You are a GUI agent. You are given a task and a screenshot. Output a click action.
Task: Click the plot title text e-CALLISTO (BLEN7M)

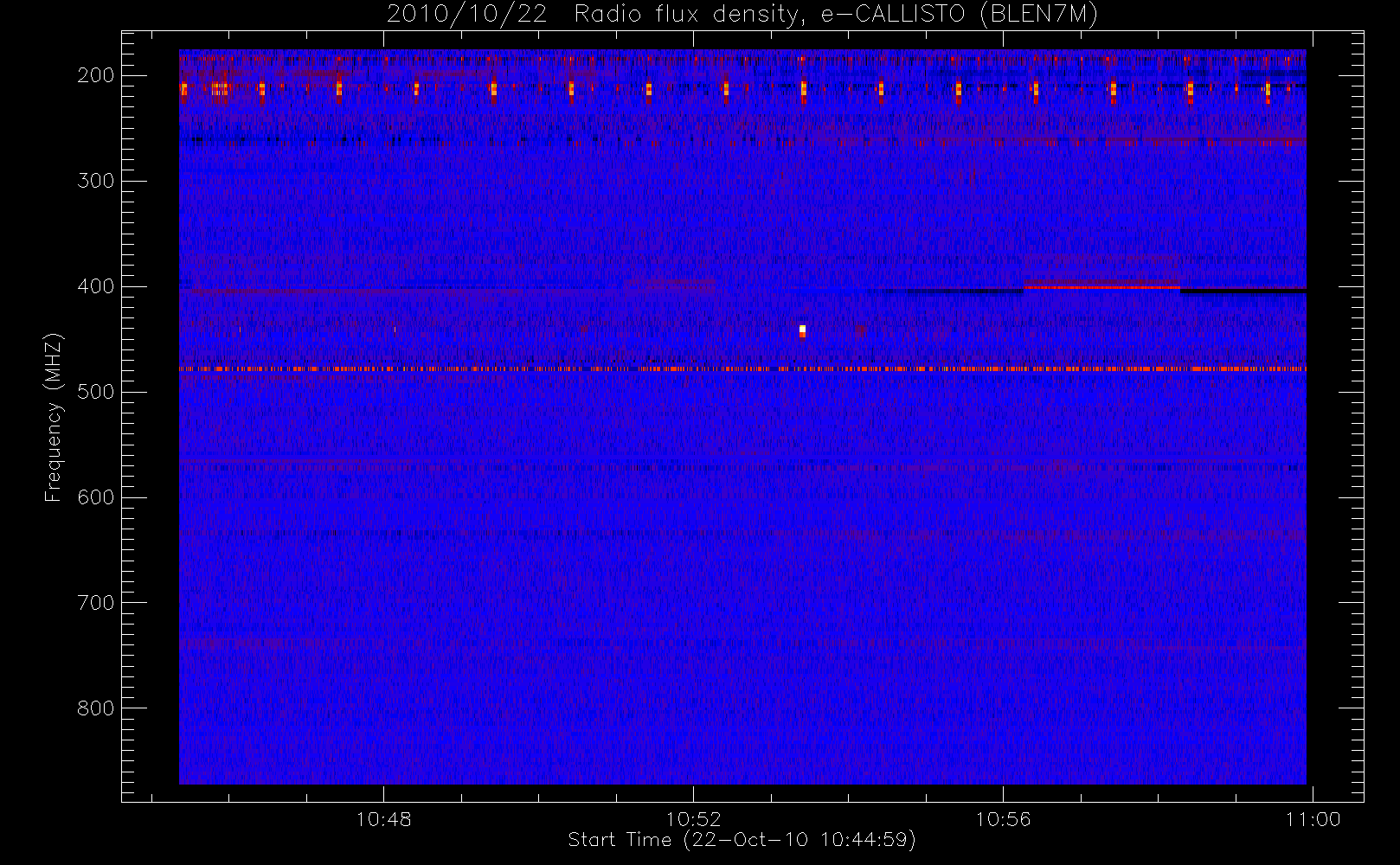[960, 15]
